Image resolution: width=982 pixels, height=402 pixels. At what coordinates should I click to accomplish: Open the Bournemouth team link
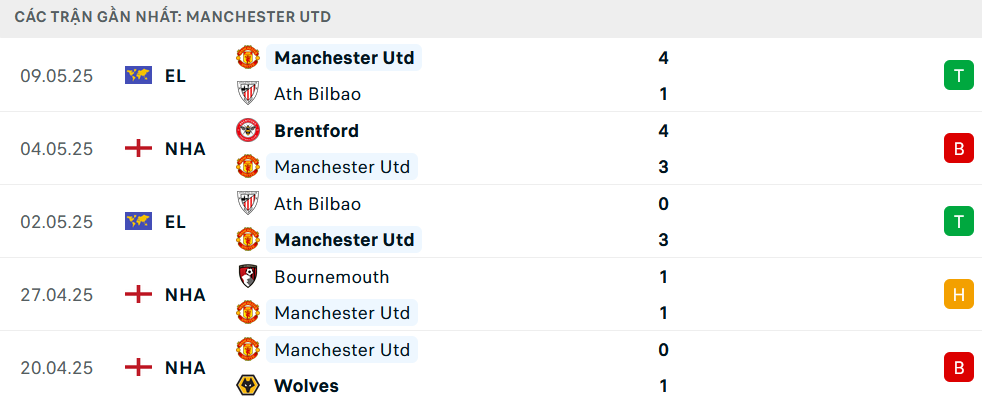332,277
